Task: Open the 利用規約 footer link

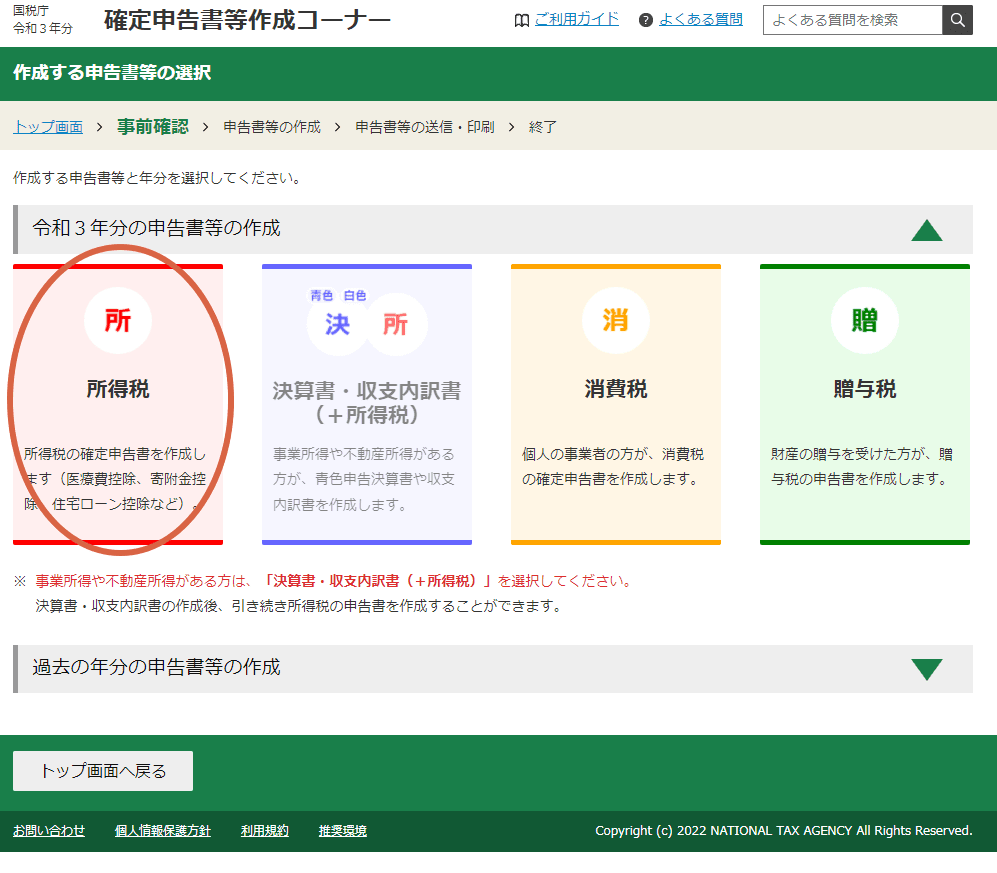Action: pyautogui.click(x=265, y=830)
